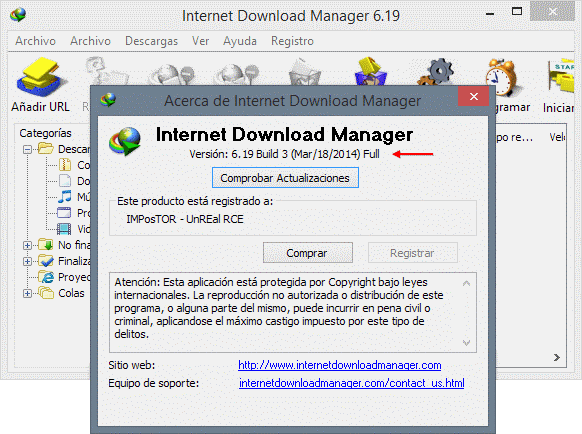Minimize the Internet Download Manager main window

click(490, 14)
